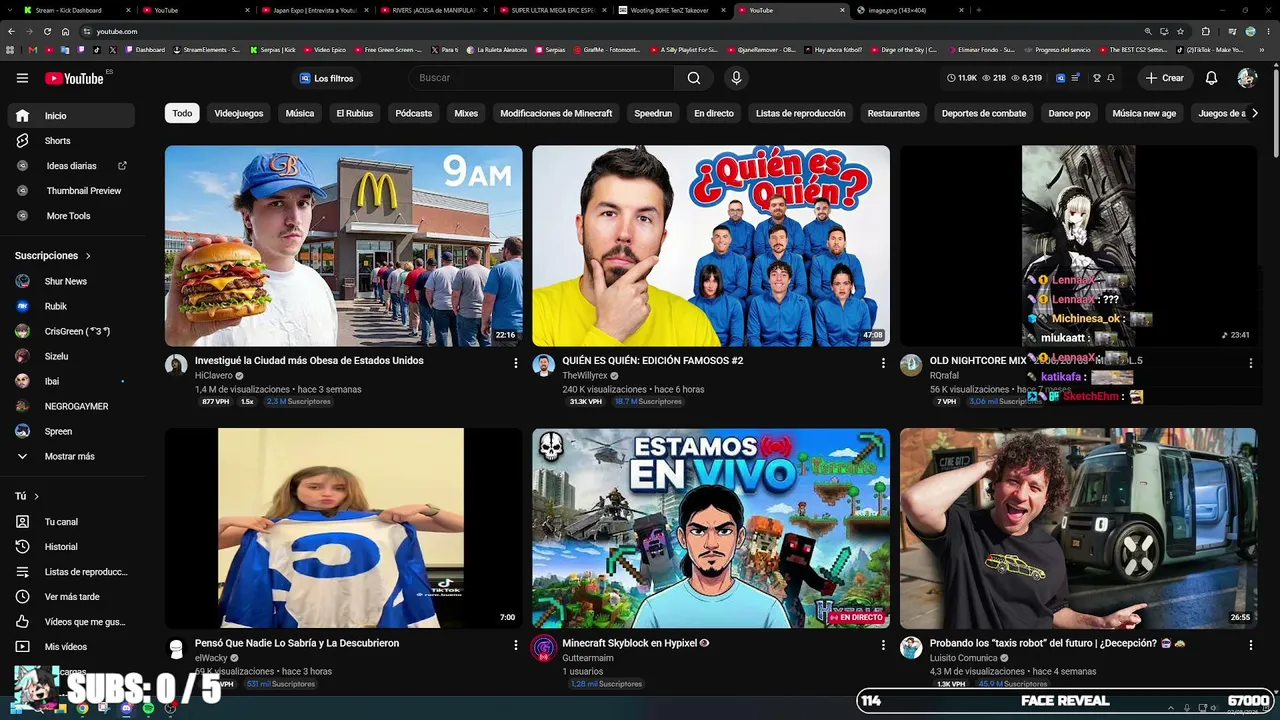The image size is (1280, 720).
Task: Expand the Suscripciones section chevron
Action: point(88,256)
